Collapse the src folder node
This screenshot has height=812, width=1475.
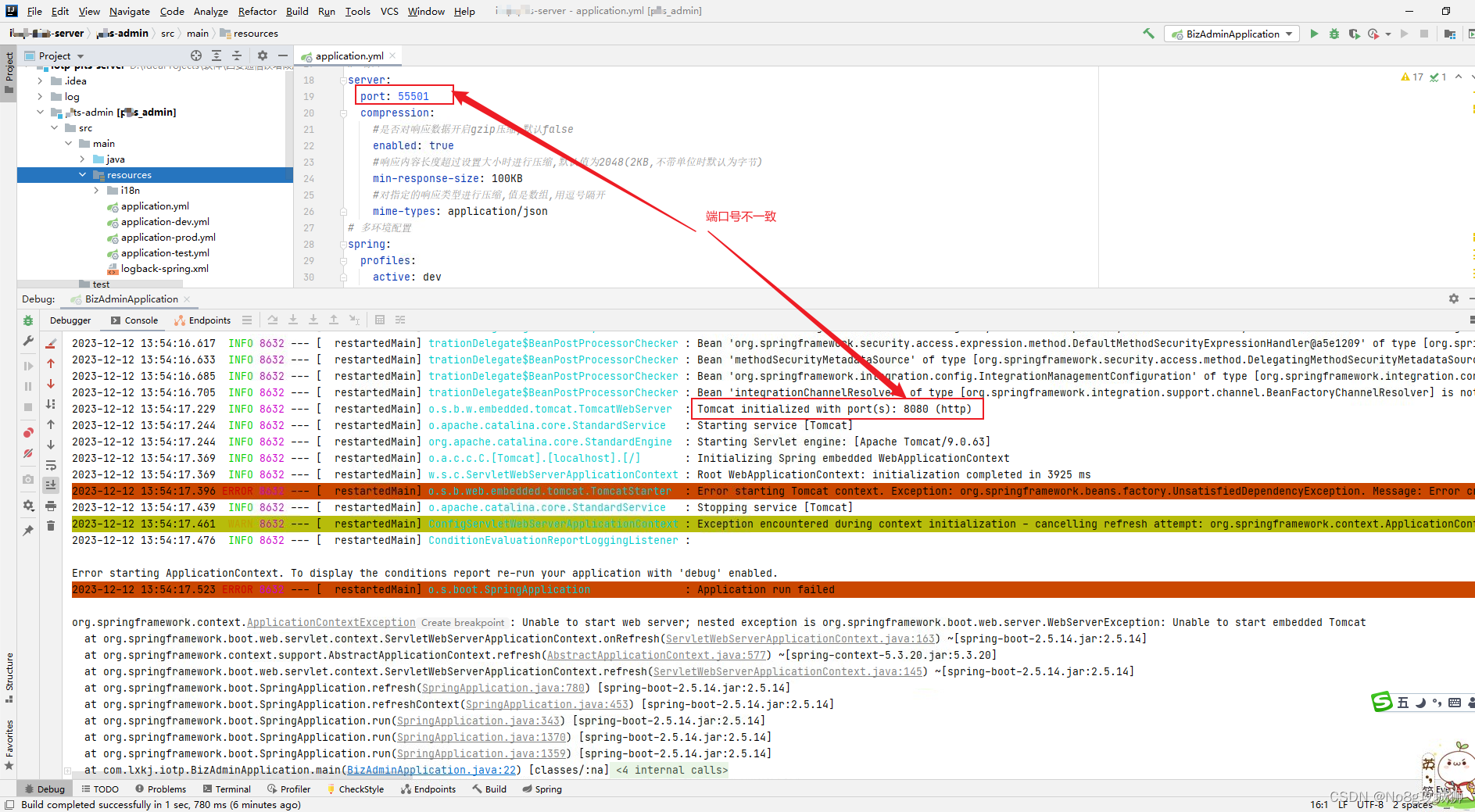(x=54, y=127)
